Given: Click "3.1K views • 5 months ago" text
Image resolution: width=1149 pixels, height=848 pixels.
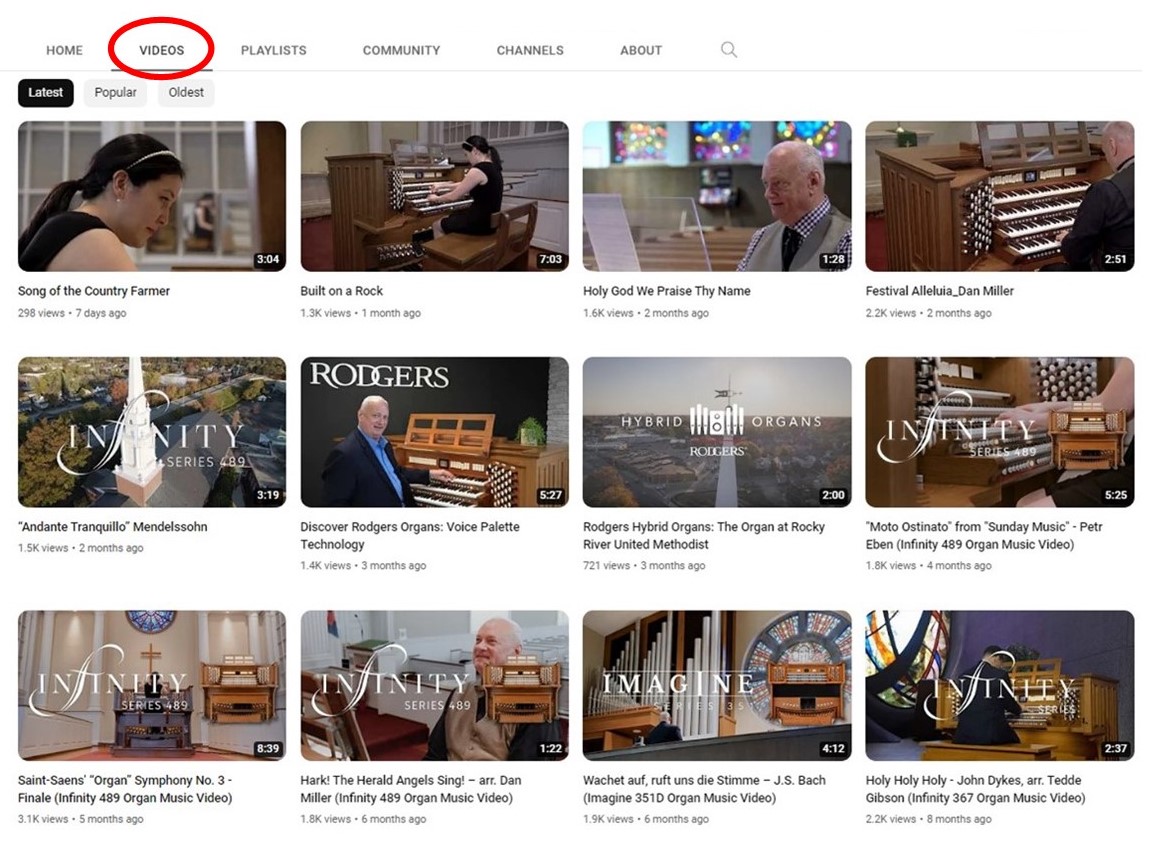Looking at the screenshot, I should click(81, 819).
